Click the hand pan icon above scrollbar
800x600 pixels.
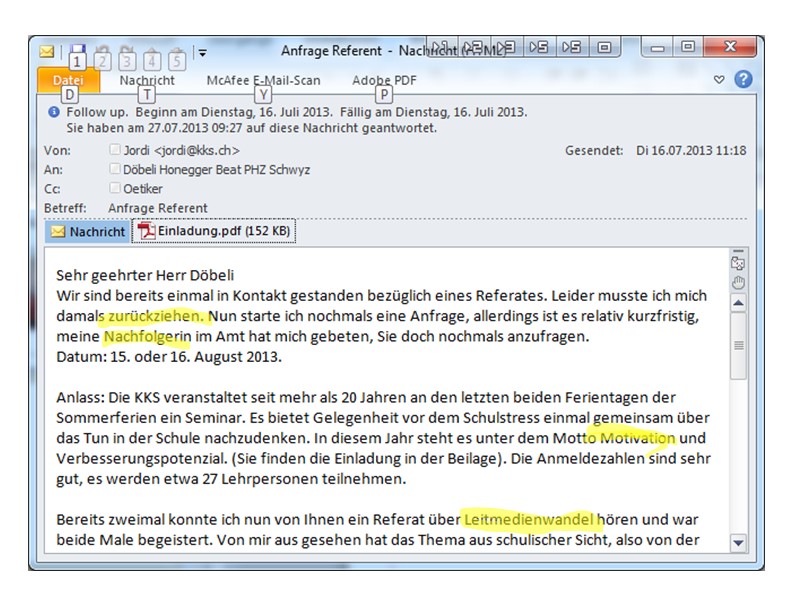pos(739,282)
